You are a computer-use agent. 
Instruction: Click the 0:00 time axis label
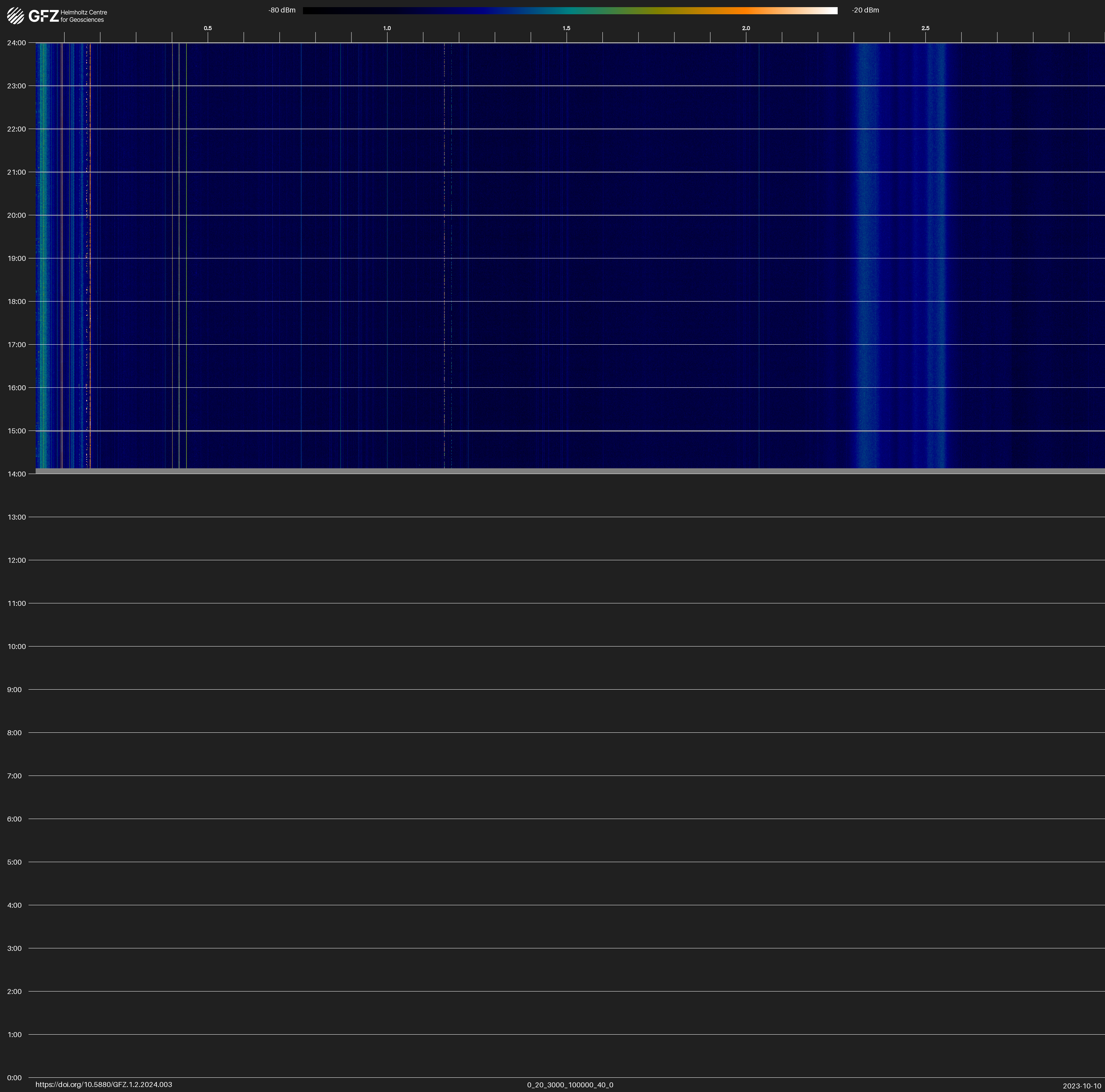point(14,1078)
